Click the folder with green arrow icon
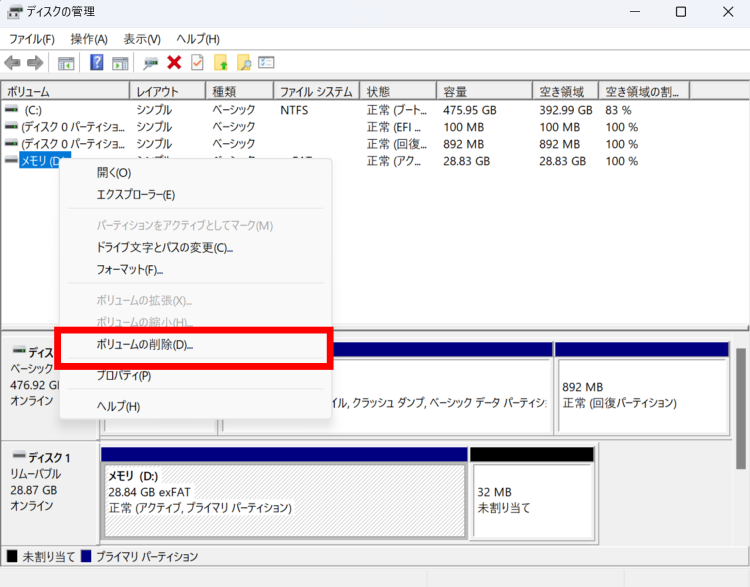Screen dimensions: 750x587 [221, 63]
